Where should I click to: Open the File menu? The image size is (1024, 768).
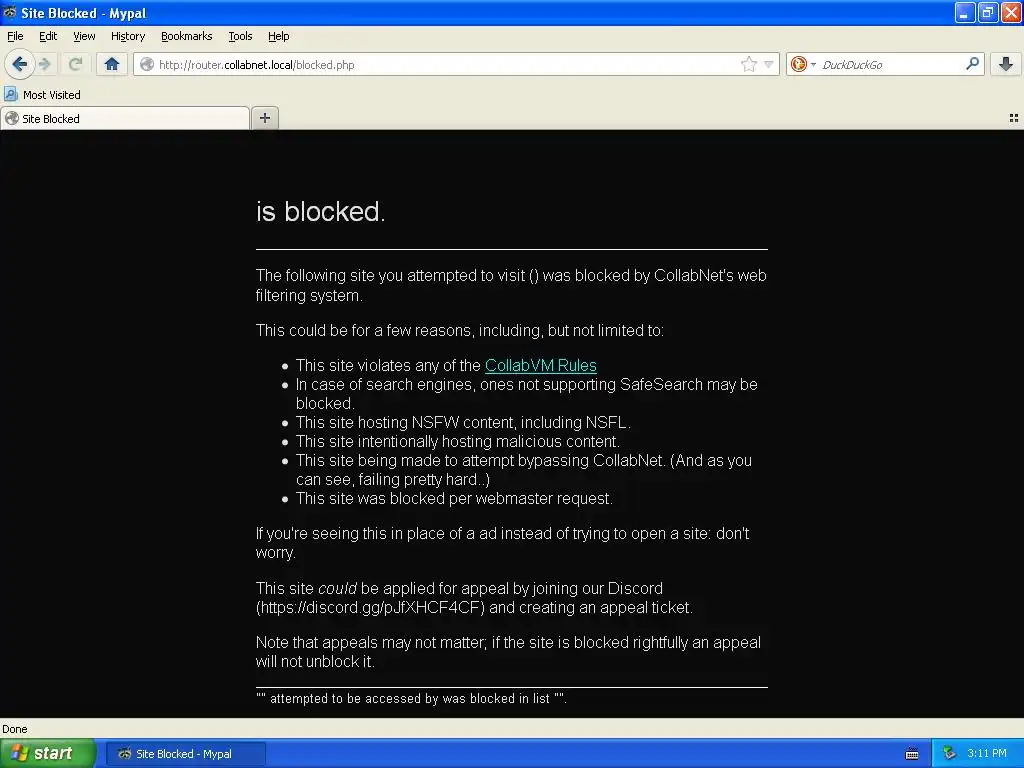[15, 36]
